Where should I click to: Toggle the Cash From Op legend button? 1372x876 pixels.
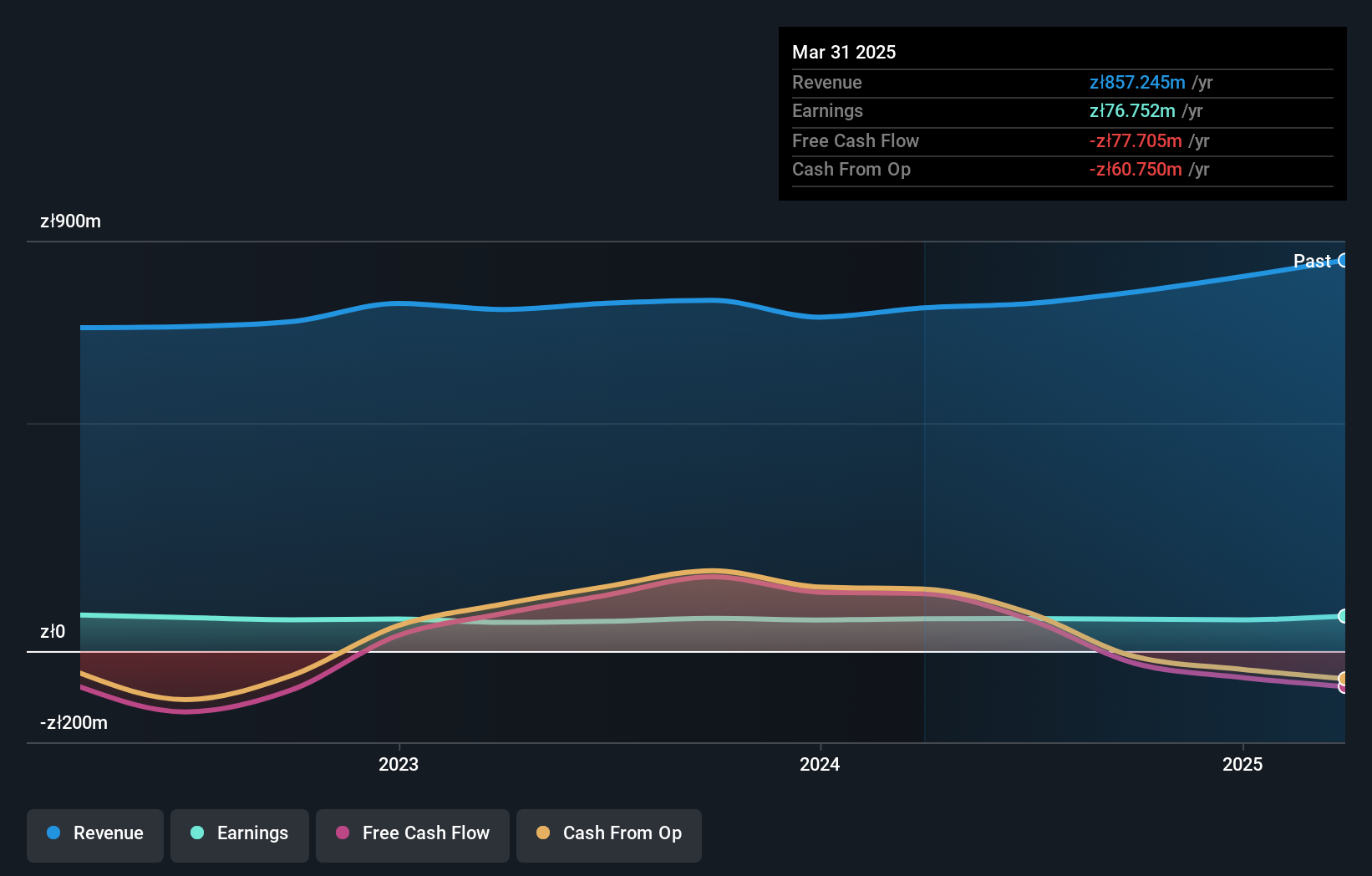coord(609,835)
